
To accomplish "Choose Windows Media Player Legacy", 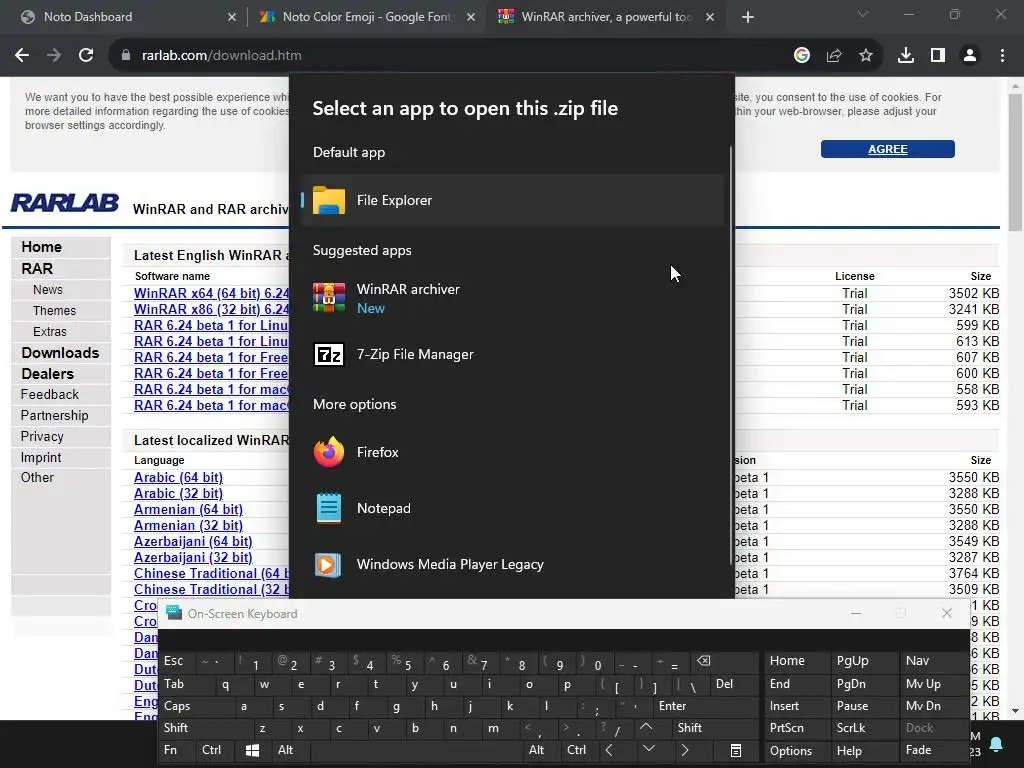I will tap(513, 564).
